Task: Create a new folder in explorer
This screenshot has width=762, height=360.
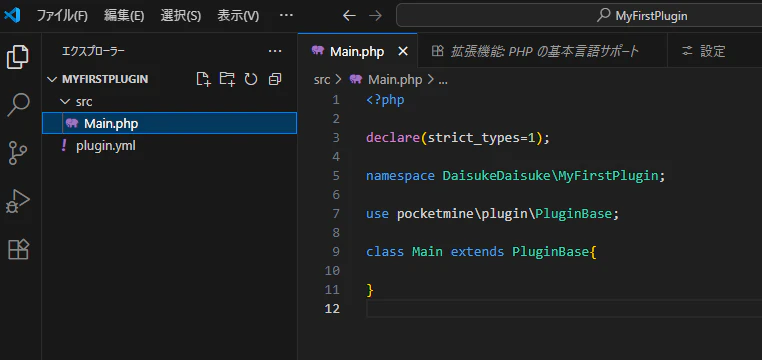Action: pos(227,79)
